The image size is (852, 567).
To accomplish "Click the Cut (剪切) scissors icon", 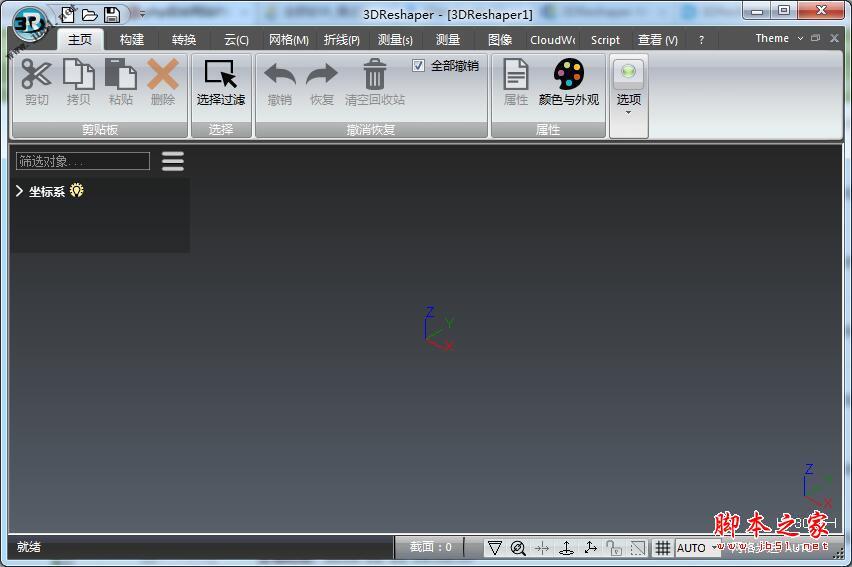I will [36, 74].
